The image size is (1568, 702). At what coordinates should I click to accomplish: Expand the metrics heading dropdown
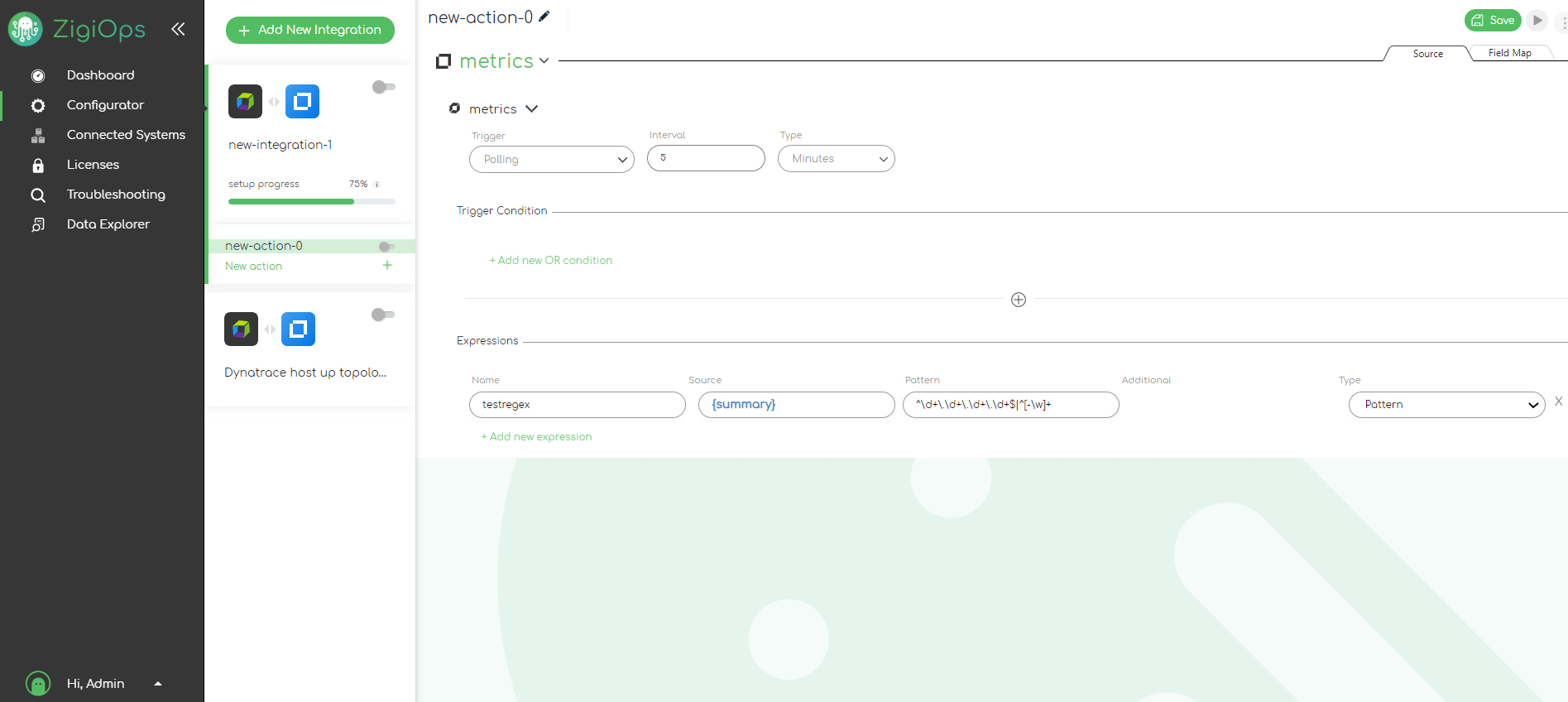544,61
